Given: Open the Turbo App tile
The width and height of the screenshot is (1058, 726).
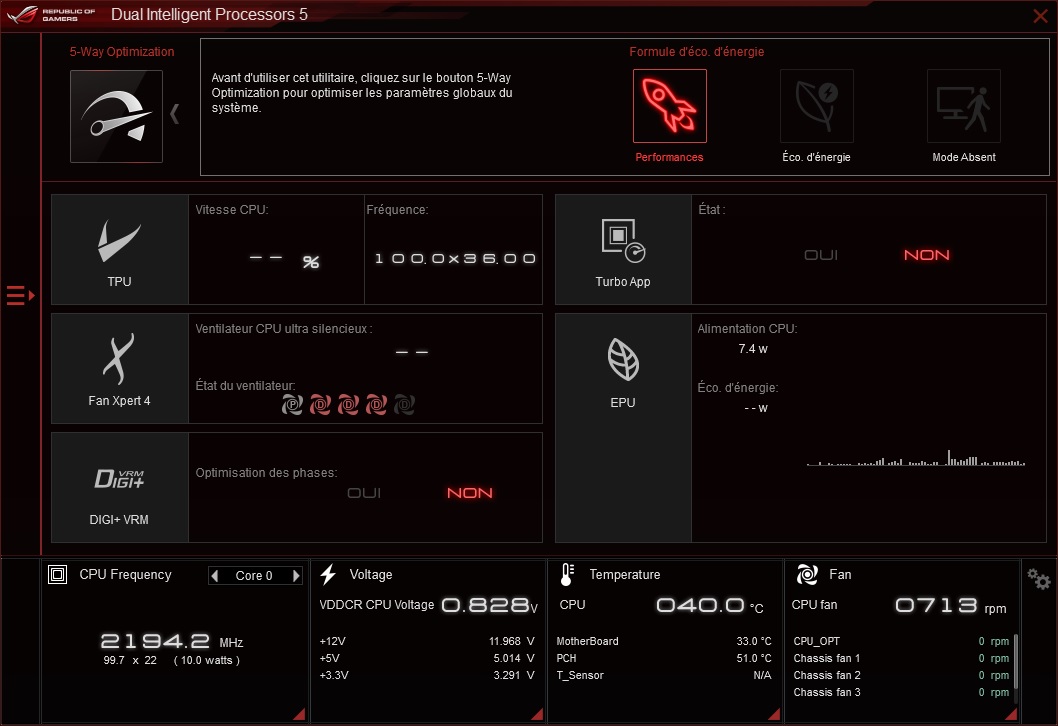Looking at the screenshot, I should pyautogui.click(x=623, y=249).
